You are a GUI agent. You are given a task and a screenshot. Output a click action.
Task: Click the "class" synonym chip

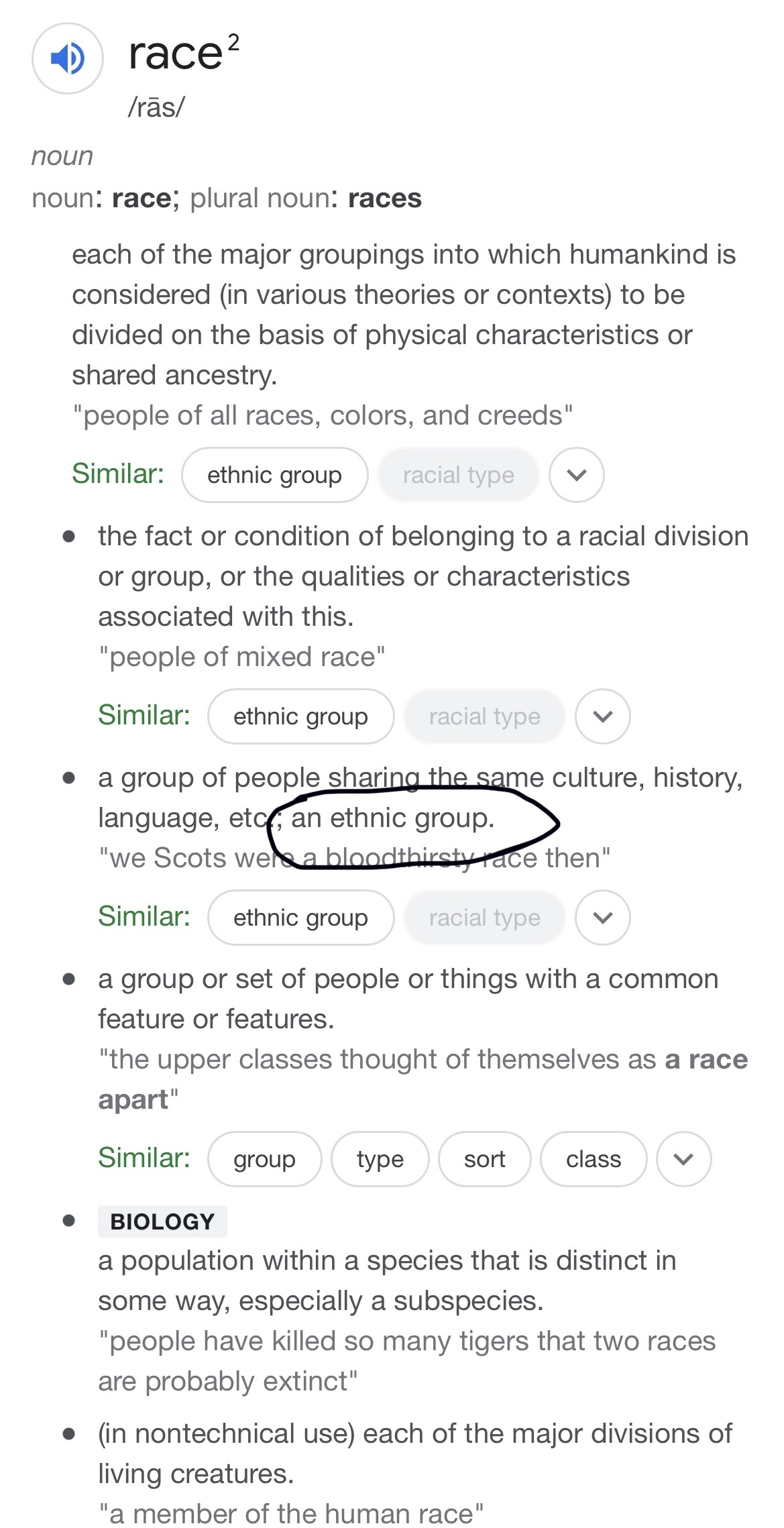593,1159
